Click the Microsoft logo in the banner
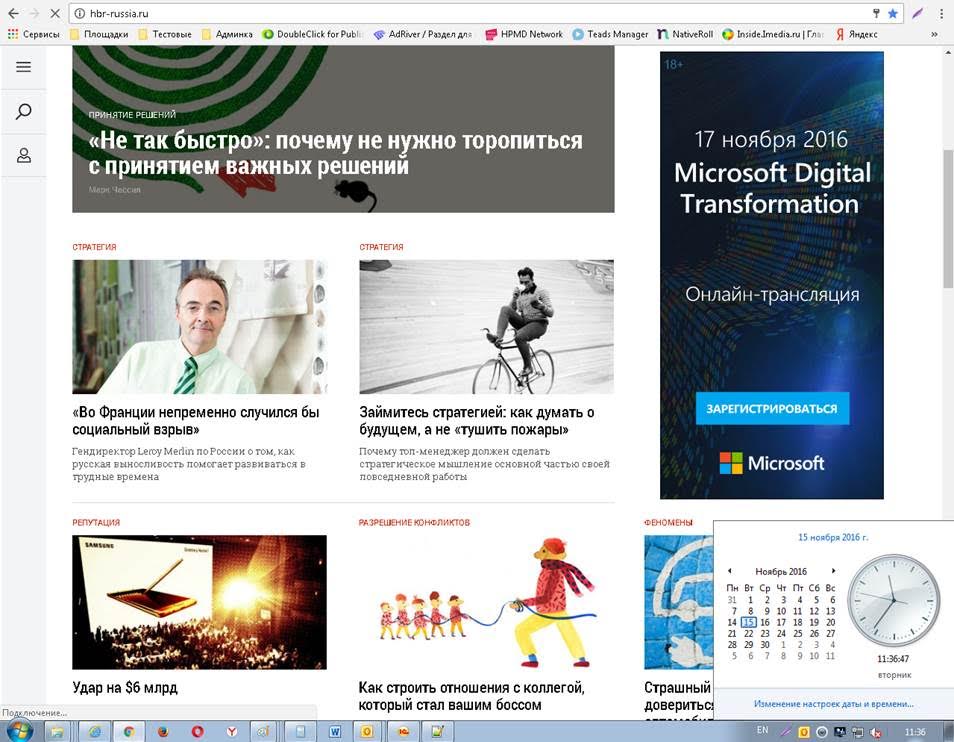The image size is (954, 742). 772,463
